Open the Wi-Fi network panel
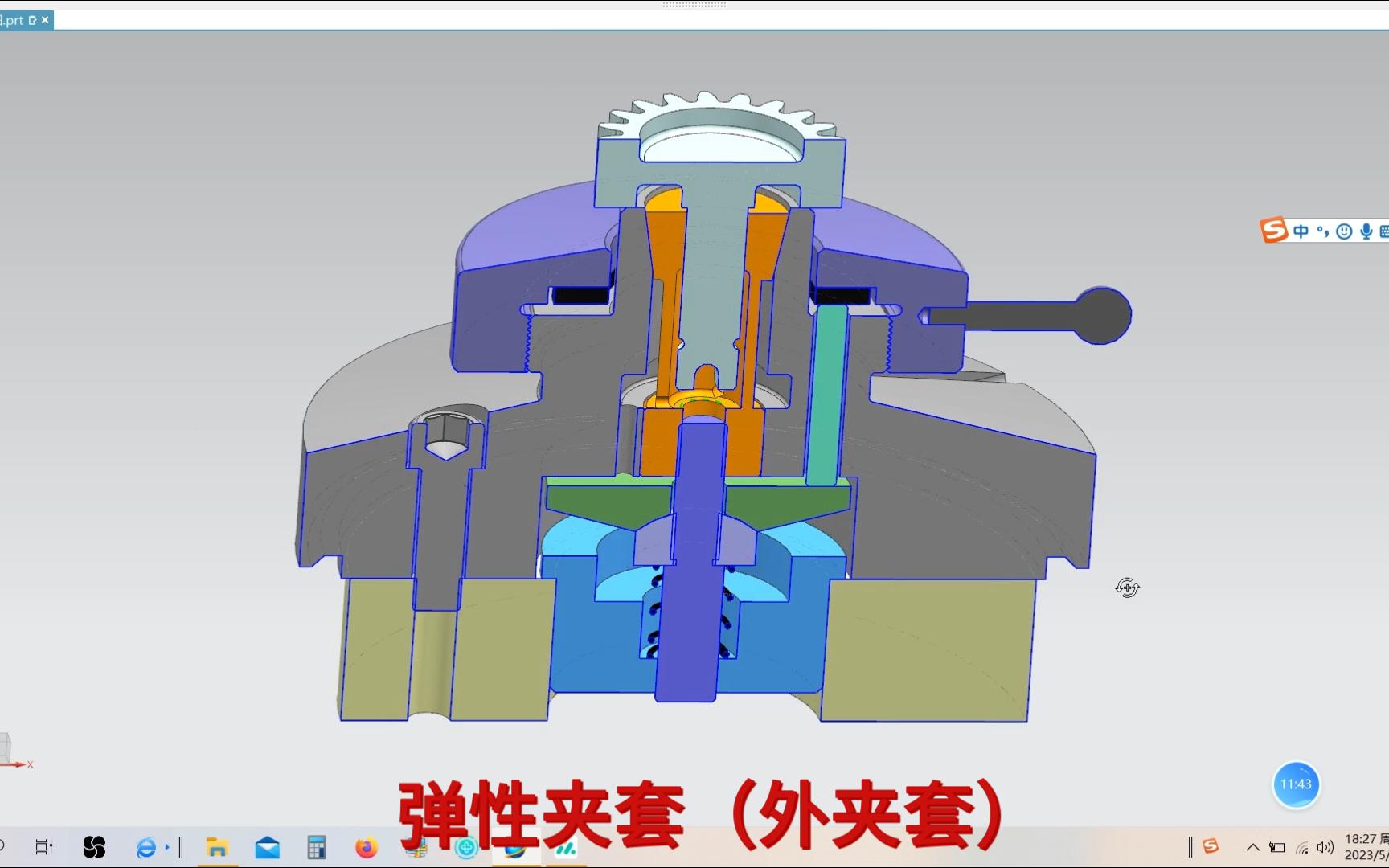This screenshot has height=868, width=1389. point(1302,847)
